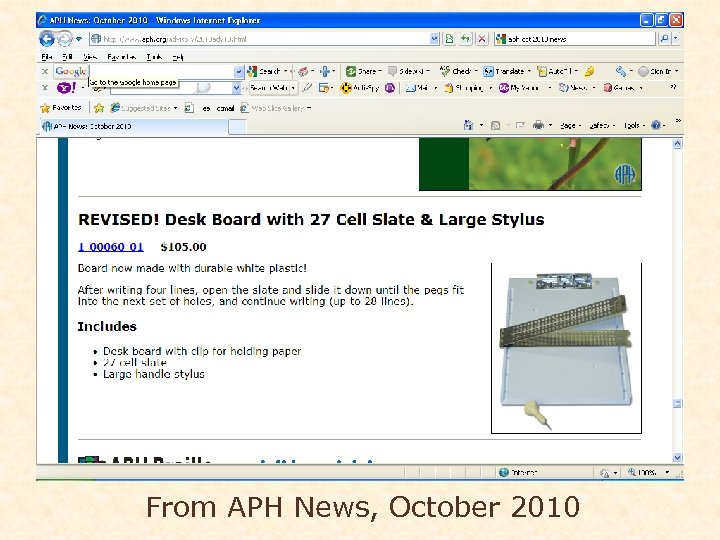
Task: Open the Favorites menu in menu bar
Action: coord(122,57)
